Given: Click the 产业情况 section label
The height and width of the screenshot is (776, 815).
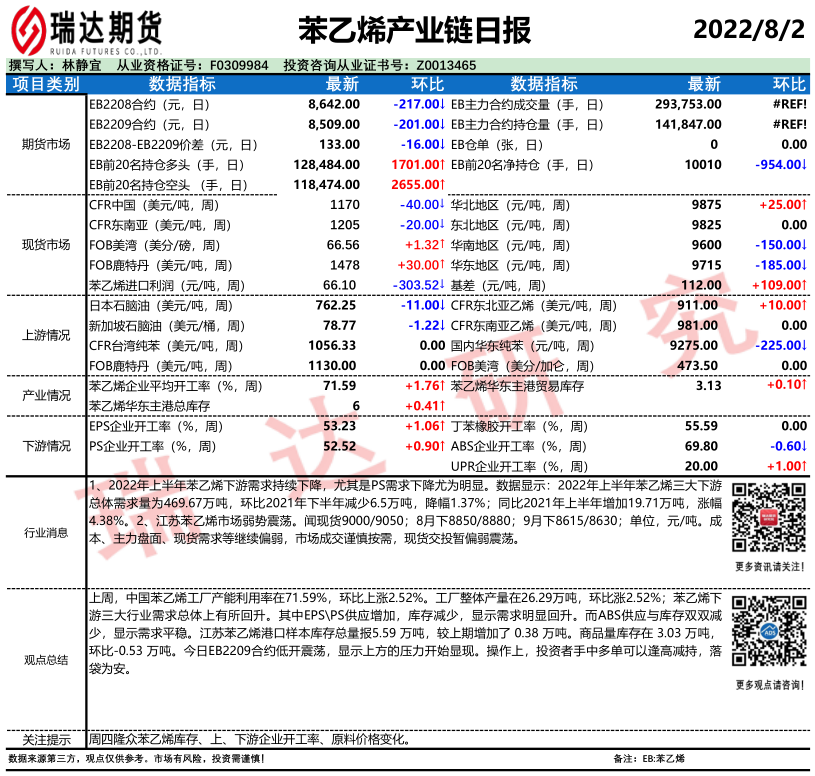Looking at the screenshot, I should point(46,395).
